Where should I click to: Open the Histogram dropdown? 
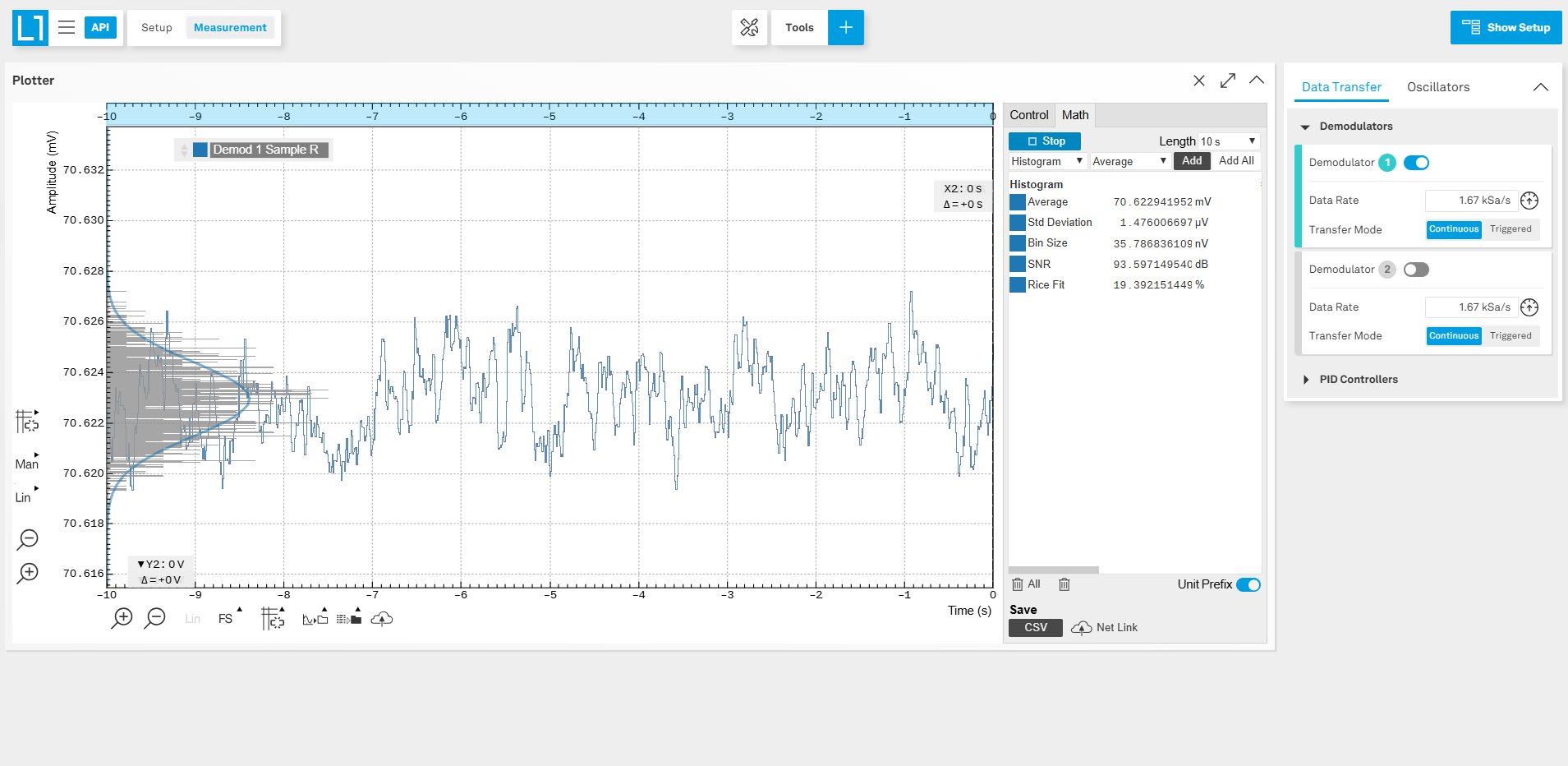pos(1047,162)
